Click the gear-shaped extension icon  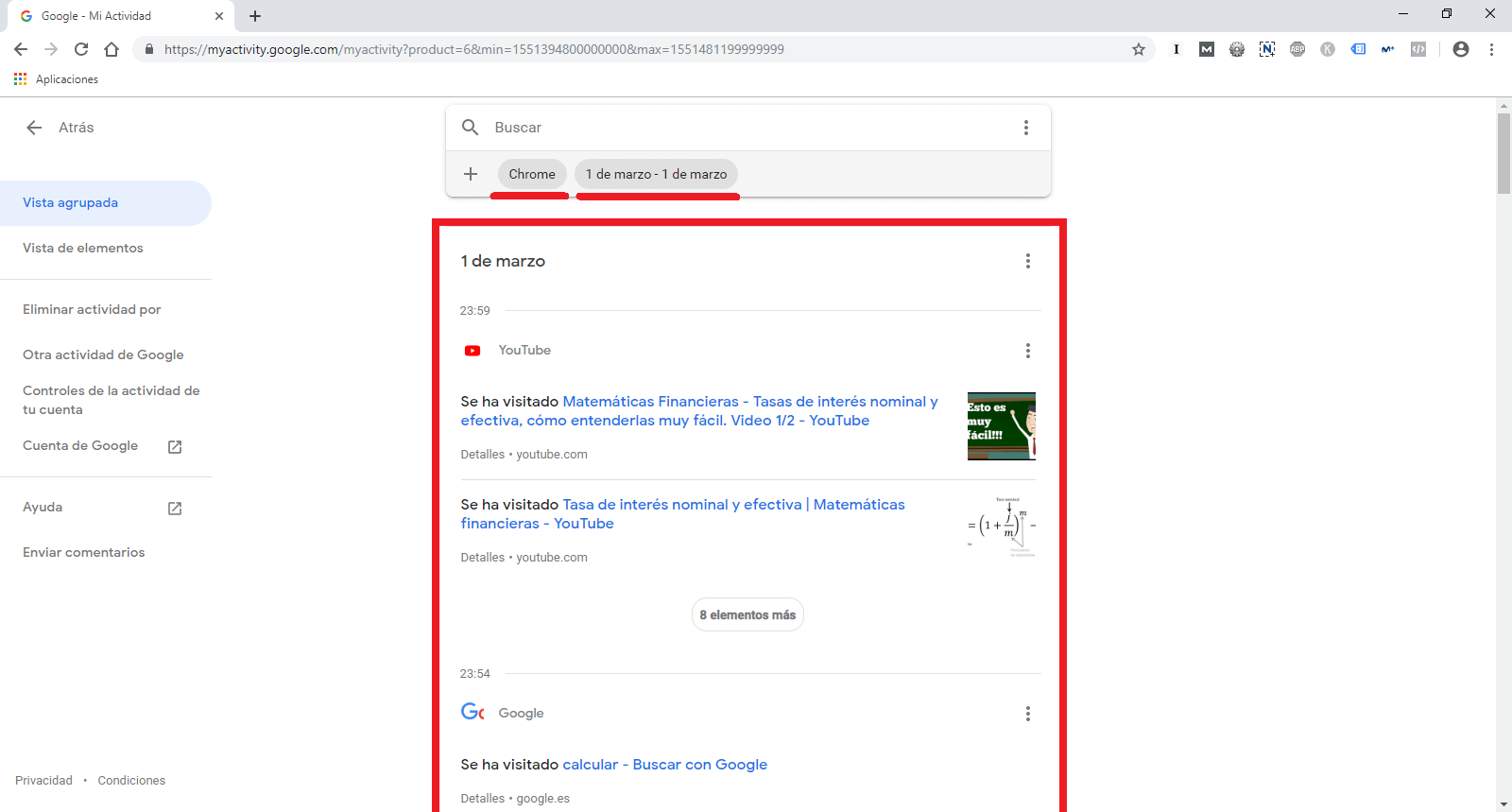tap(1237, 49)
